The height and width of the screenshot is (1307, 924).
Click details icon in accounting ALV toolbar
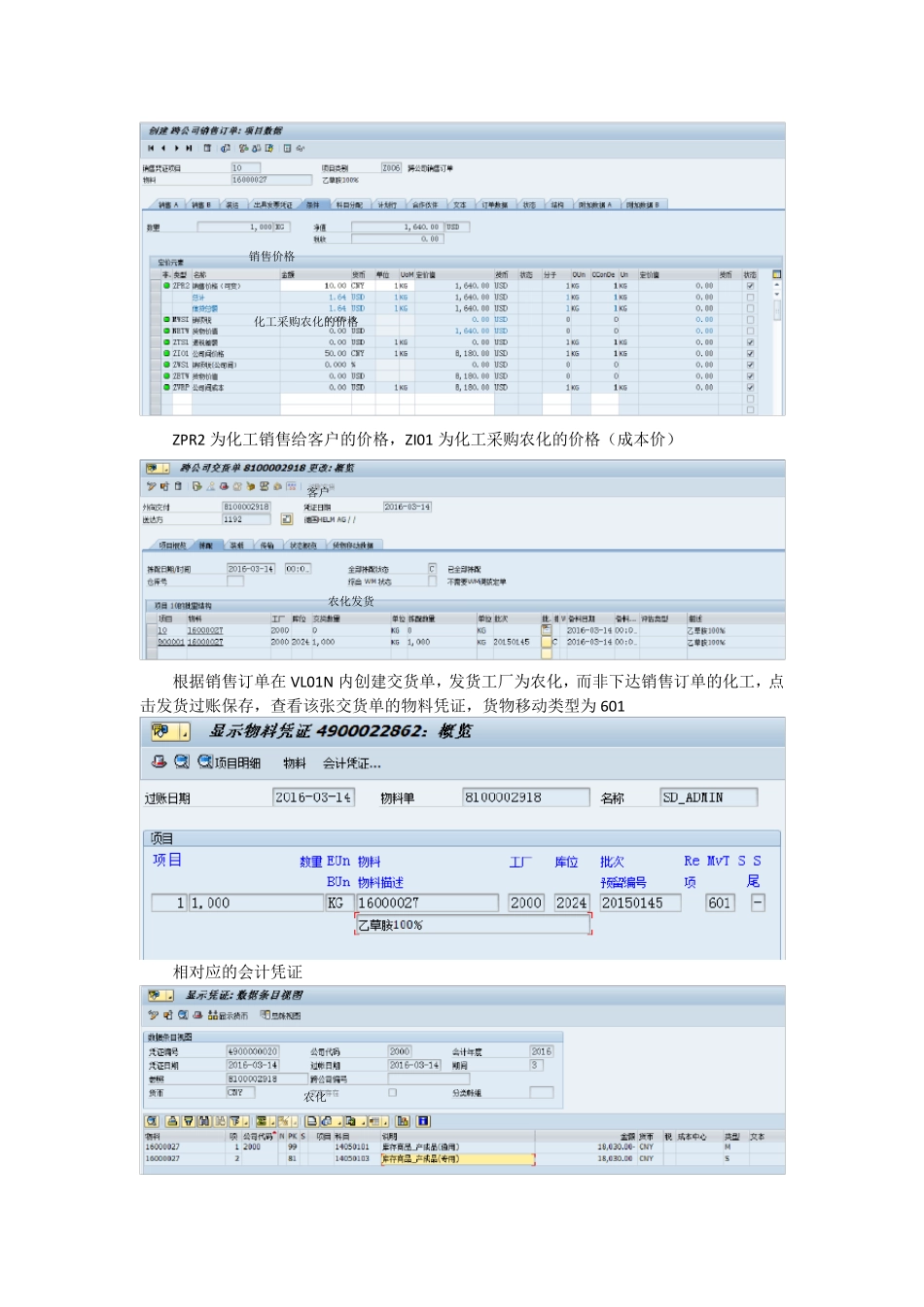point(152,1121)
